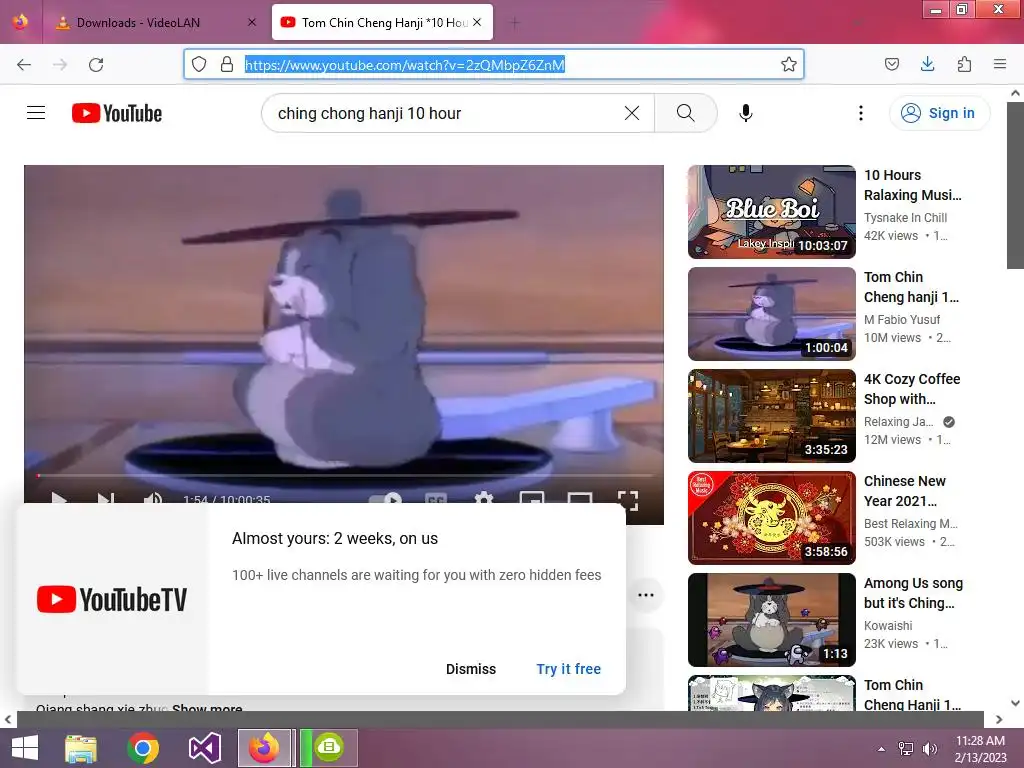Open Chinese New Year 2021 title
The width and height of the screenshot is (1024, 768).
pyautogui.click(x=904, y=490)
